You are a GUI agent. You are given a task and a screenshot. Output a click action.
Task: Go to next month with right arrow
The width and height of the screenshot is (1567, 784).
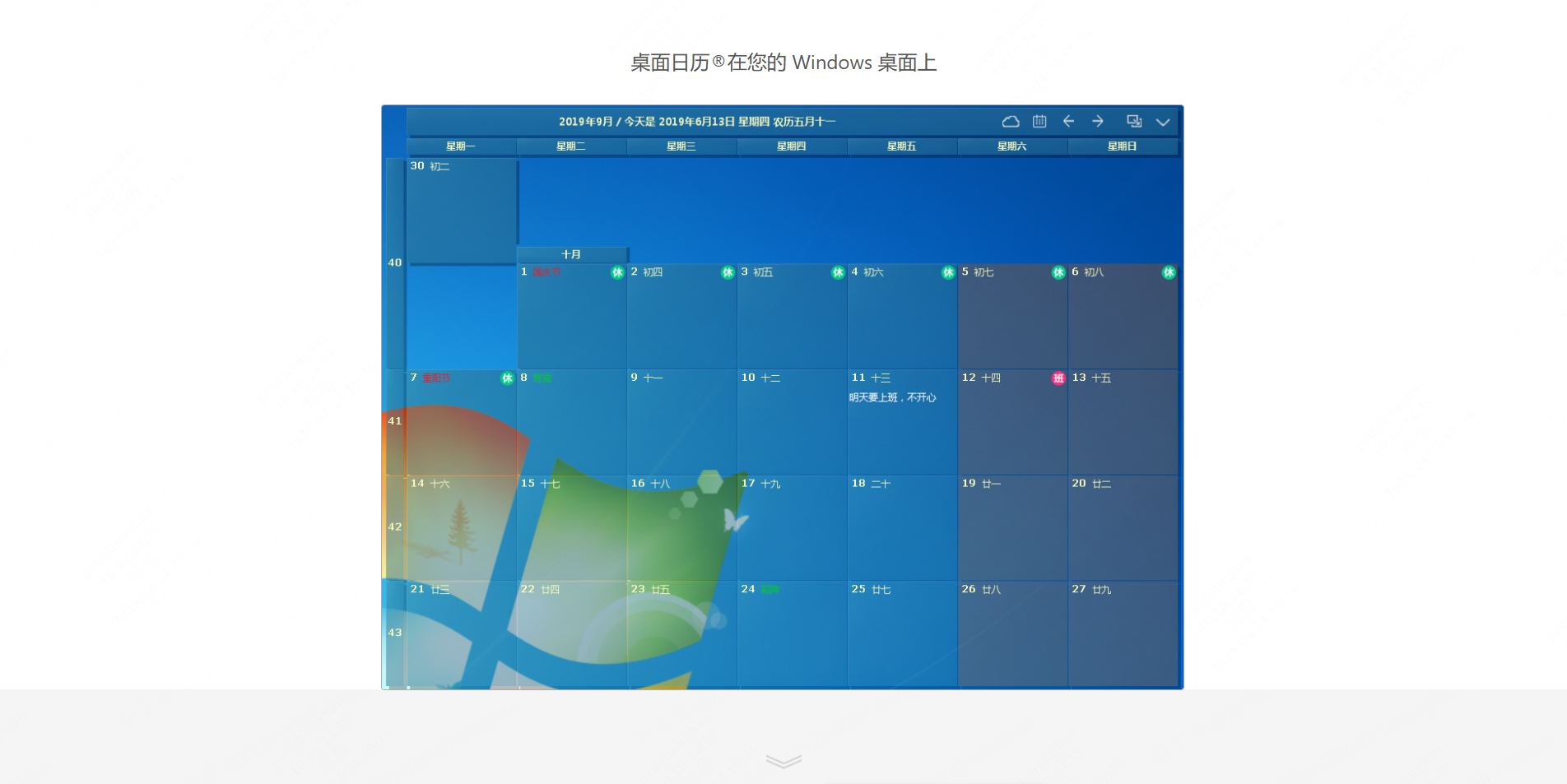click(1098, 122)
